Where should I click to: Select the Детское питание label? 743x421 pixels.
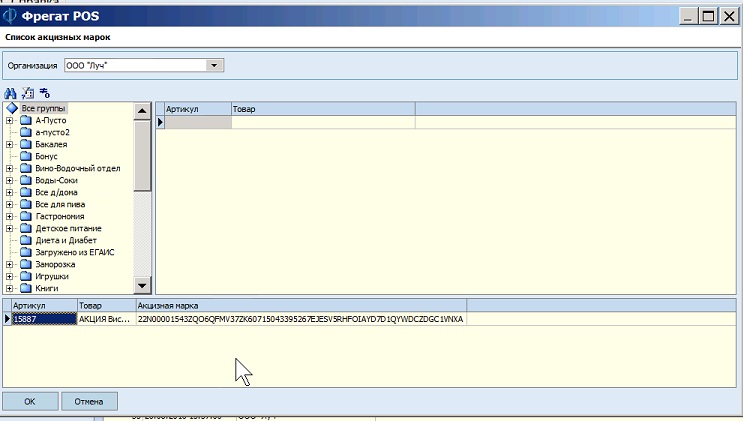(68, 229)
